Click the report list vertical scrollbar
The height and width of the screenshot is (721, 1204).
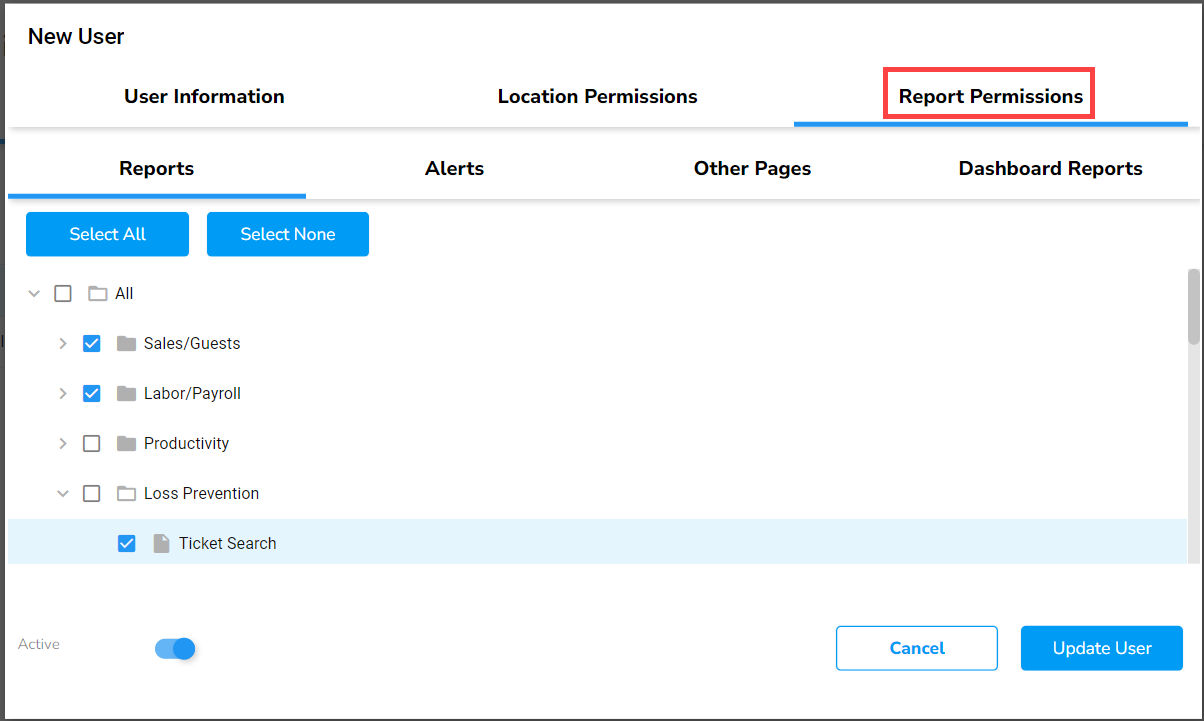click(1193, 307)
